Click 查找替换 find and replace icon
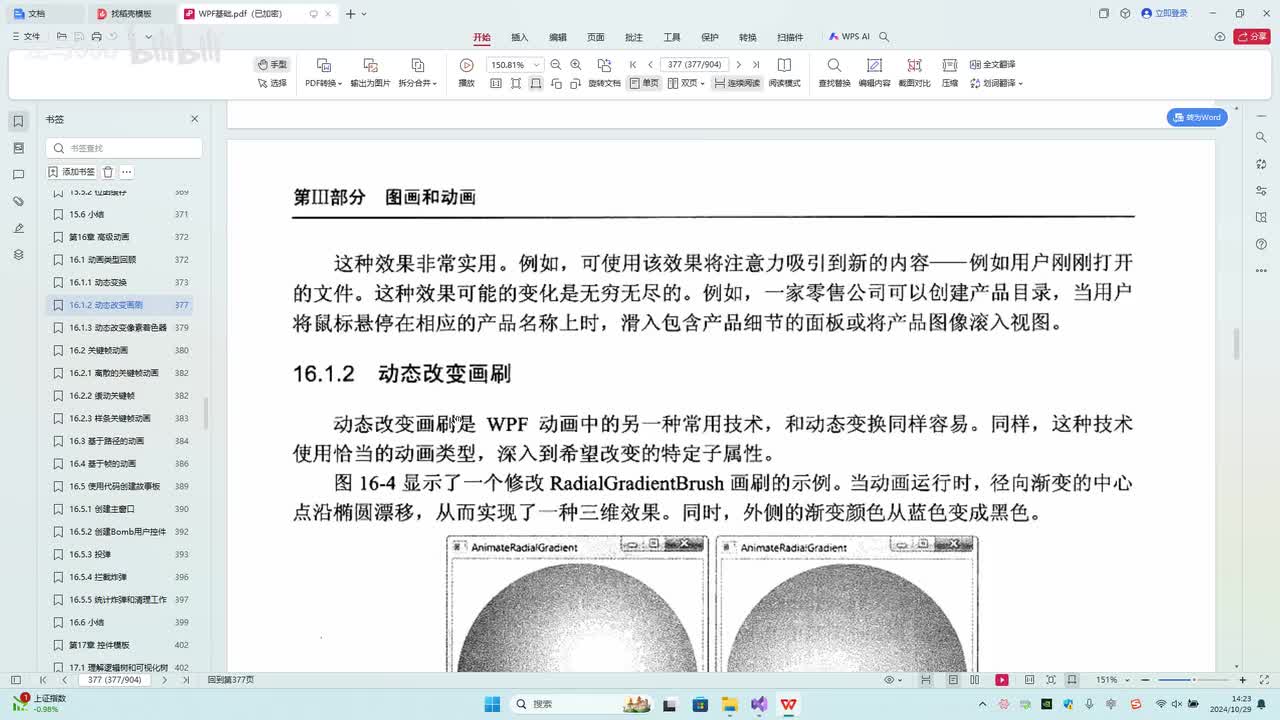This screenshot has height=720, width=1280. point(834,65)
